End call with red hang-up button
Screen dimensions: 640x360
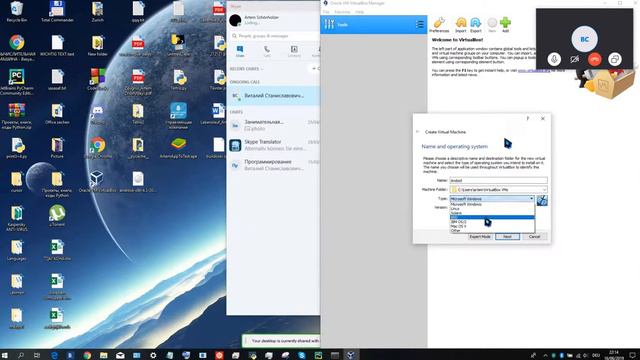click(595, 59)
